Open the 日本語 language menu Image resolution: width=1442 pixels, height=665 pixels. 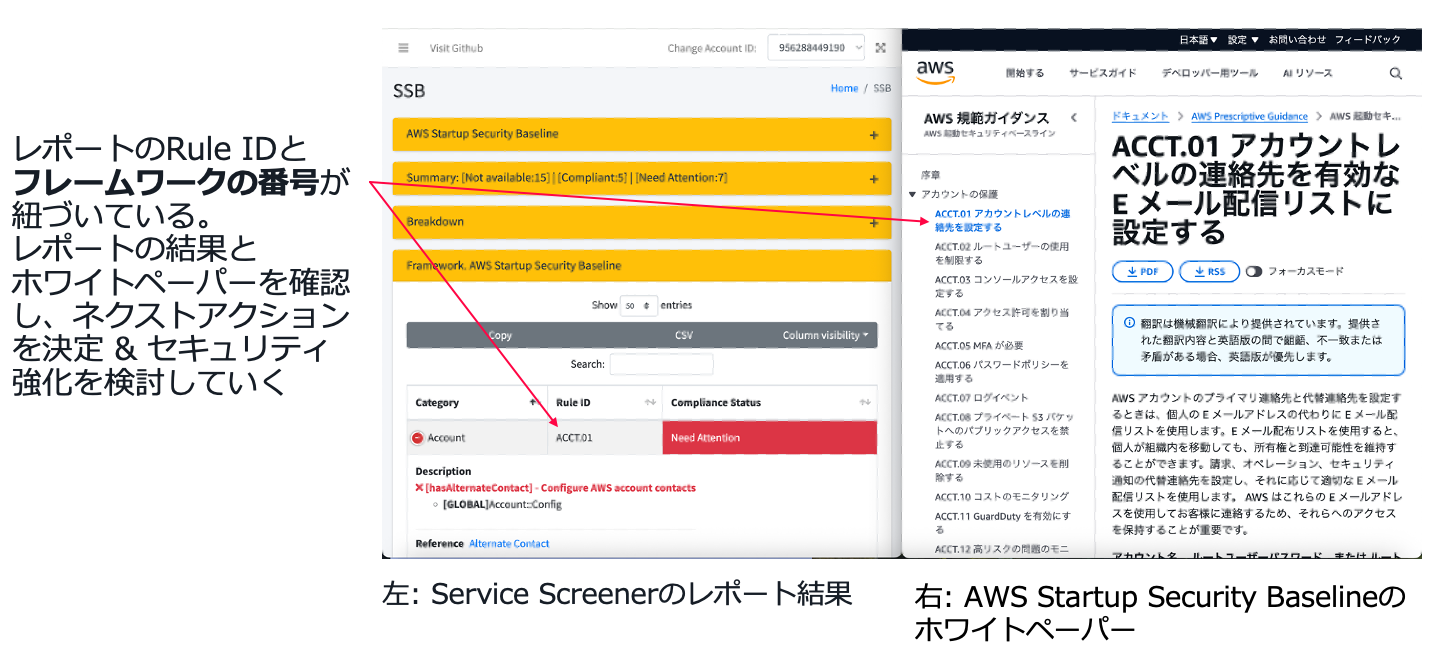tap(1198, 40)
